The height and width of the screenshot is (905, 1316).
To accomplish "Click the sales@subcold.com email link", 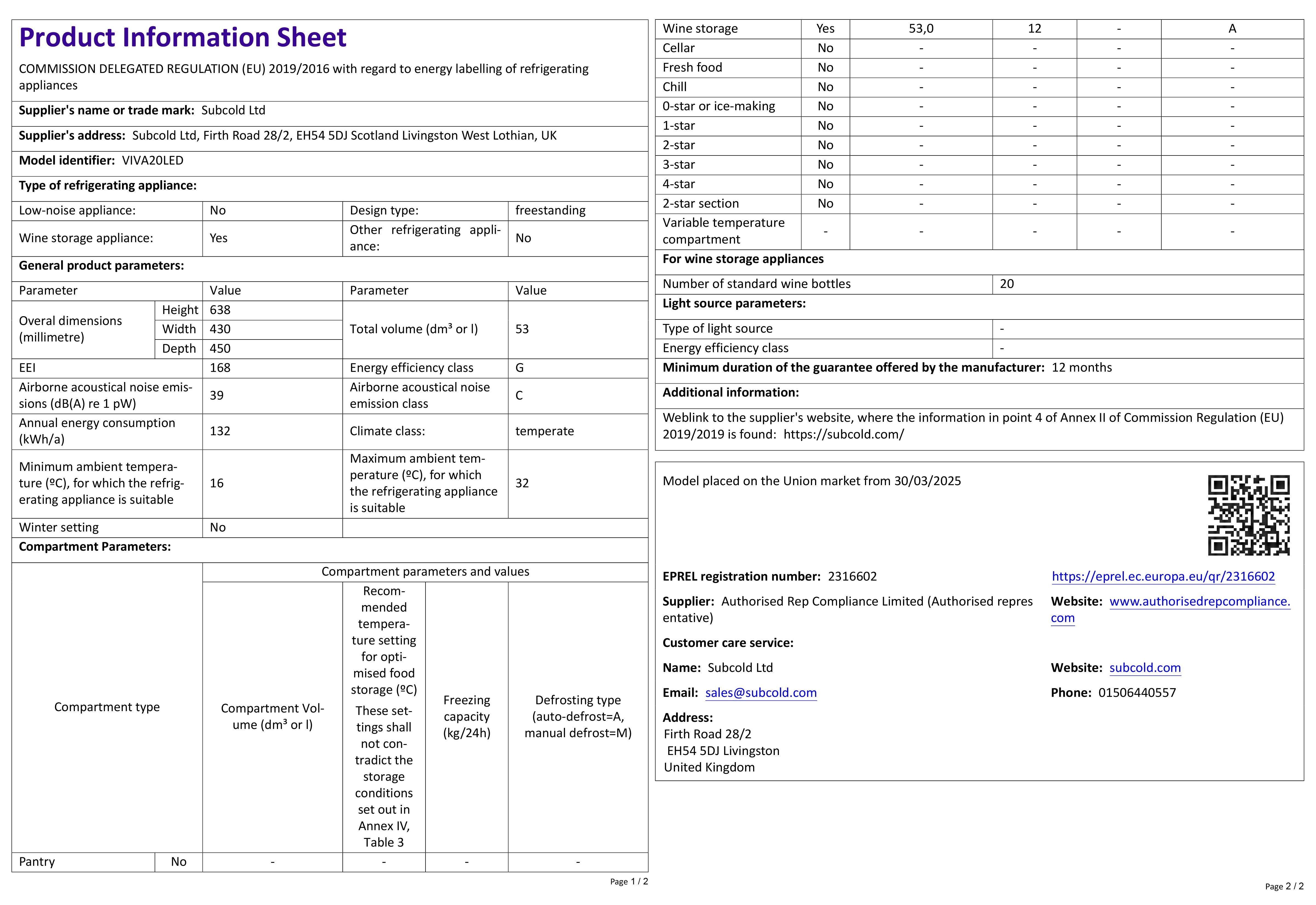I will tap(761, 692).
